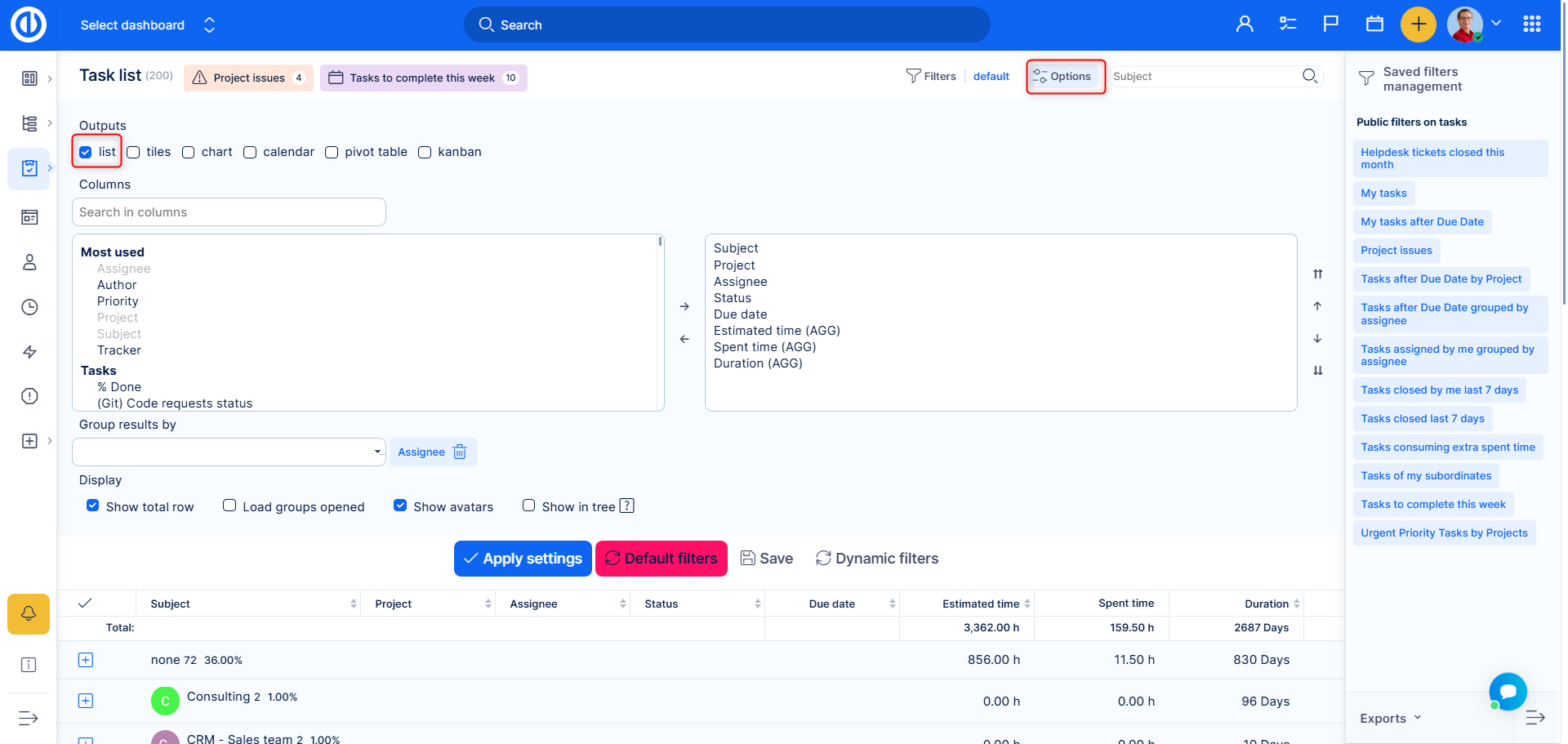Click the yellow notification bell icon
The height and width of the screenshot is (744, 1568).
point(29,613)
